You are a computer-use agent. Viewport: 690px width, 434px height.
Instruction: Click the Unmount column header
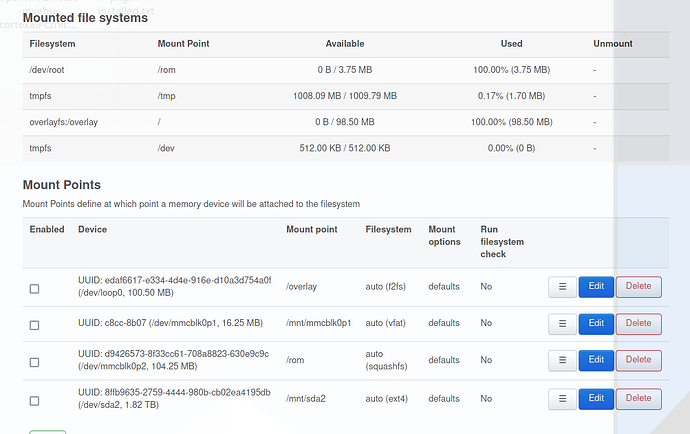(x=613, y=44)
